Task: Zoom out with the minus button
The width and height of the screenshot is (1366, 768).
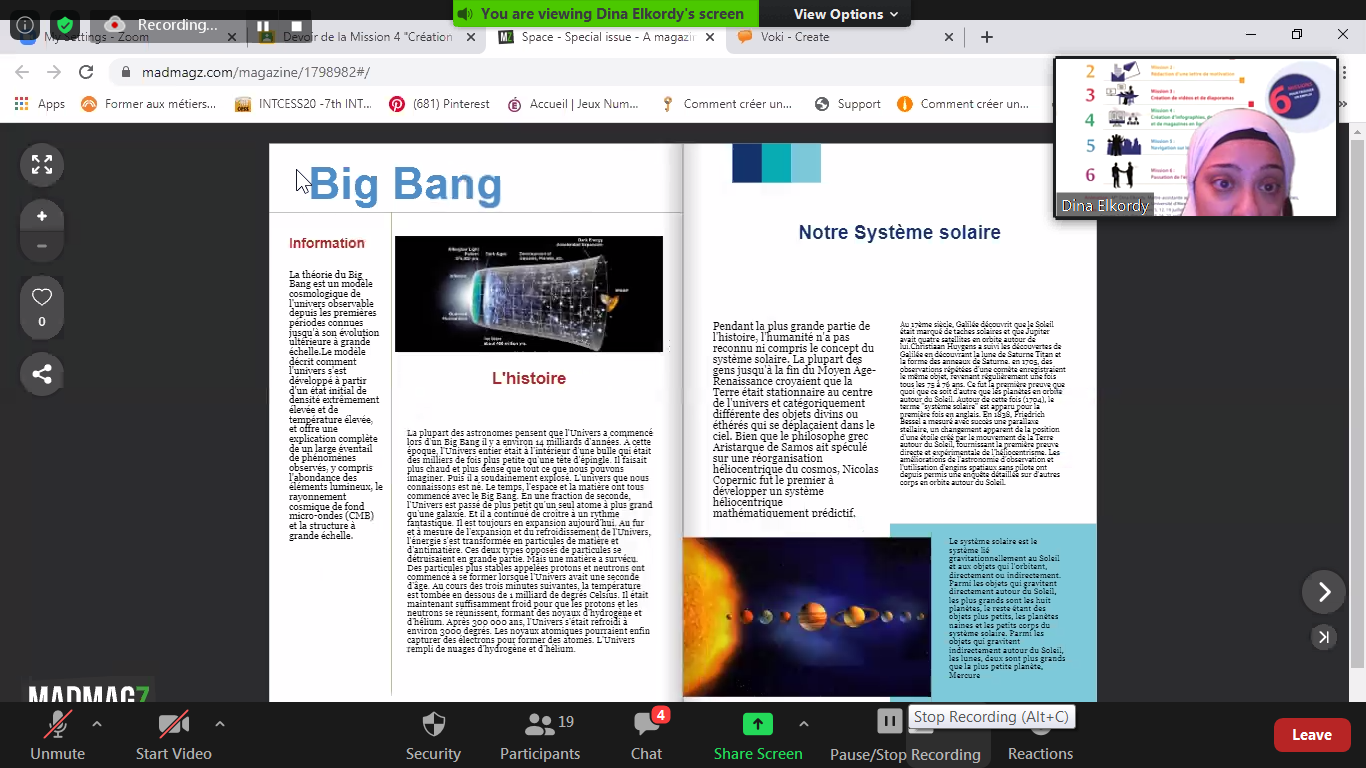Action: (x=42, y=245)
